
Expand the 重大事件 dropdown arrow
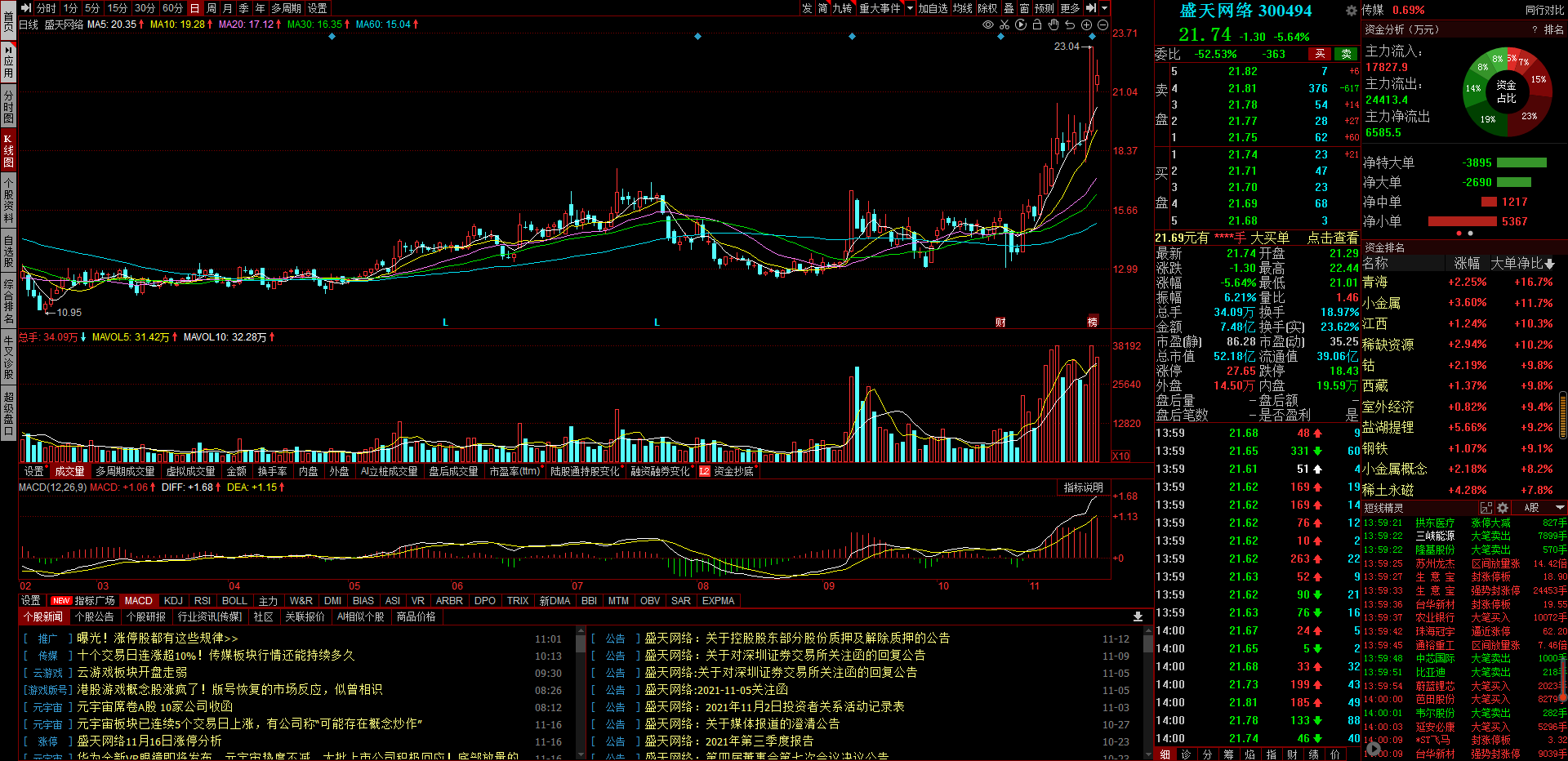(x=910, y=8)
